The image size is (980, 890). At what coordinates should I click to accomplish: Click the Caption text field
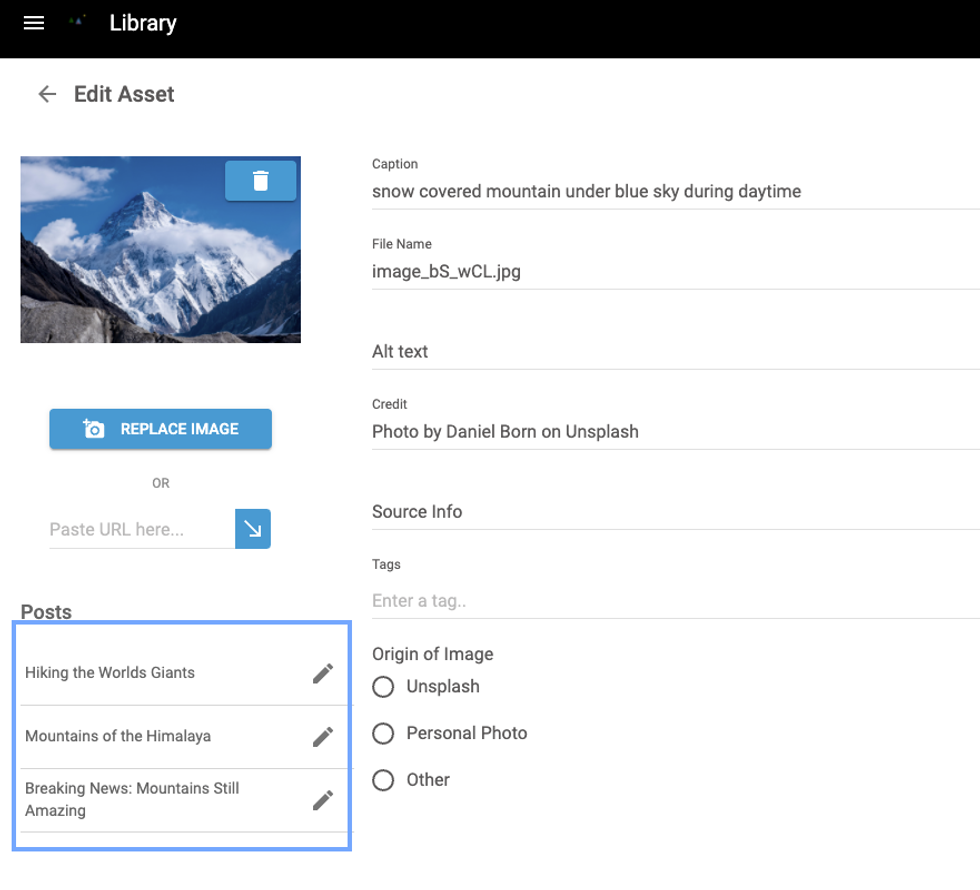pos(670,191)
